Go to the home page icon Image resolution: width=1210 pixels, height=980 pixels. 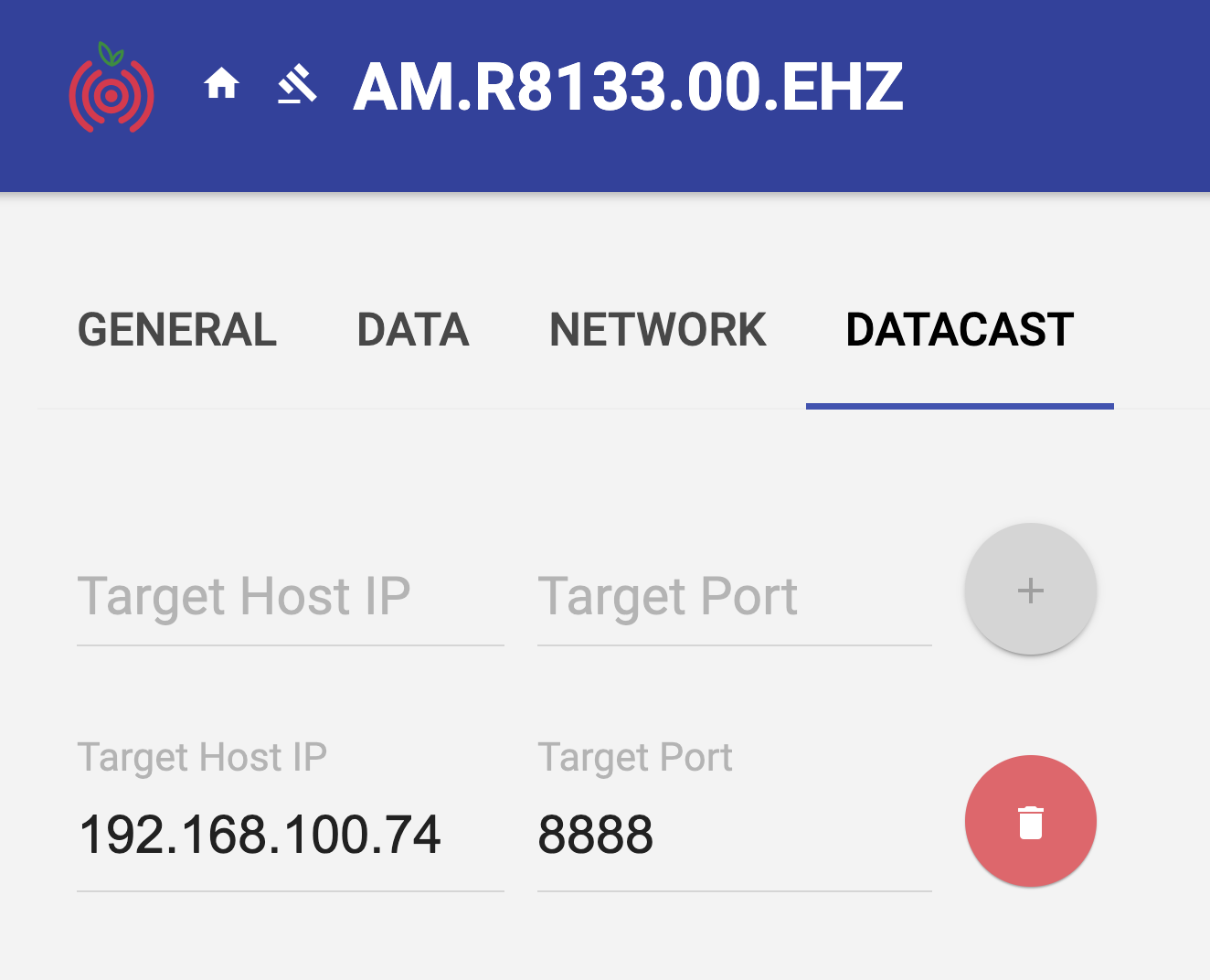(221, 85)
